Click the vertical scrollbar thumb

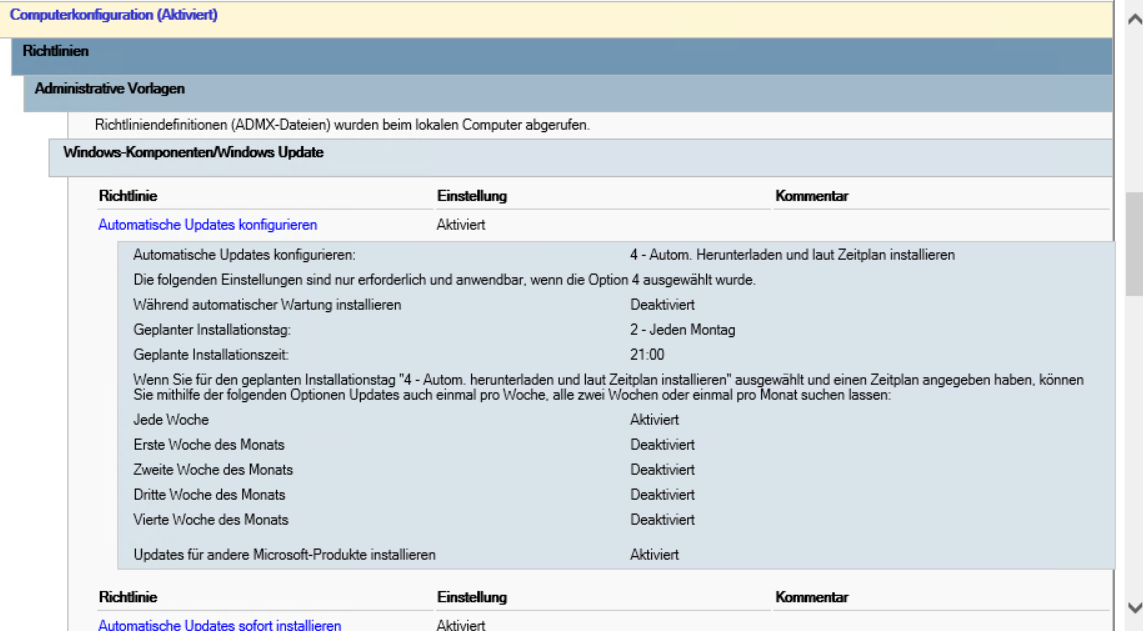(x=1134, y=243)
